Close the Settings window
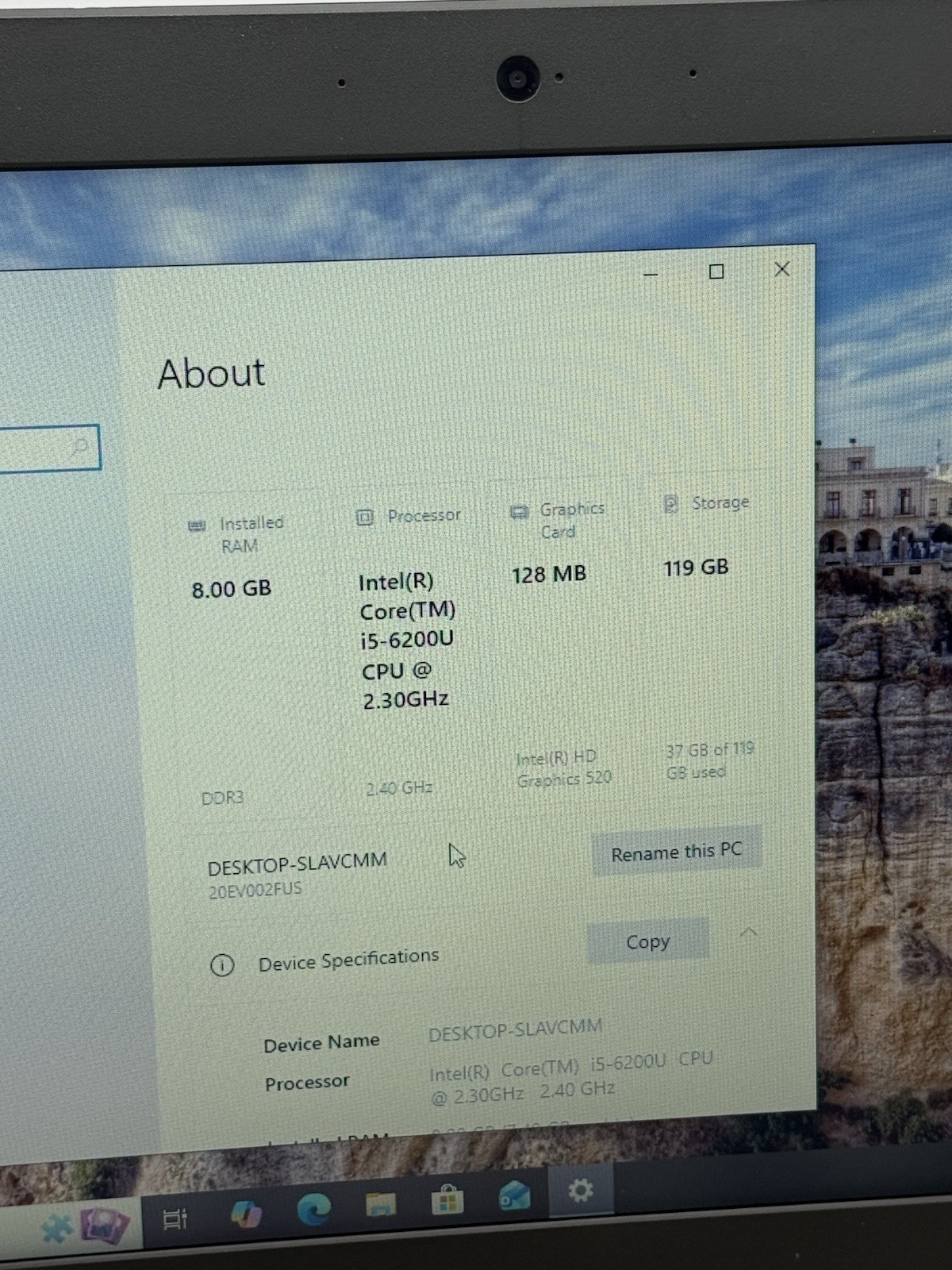 coord(782,270)
